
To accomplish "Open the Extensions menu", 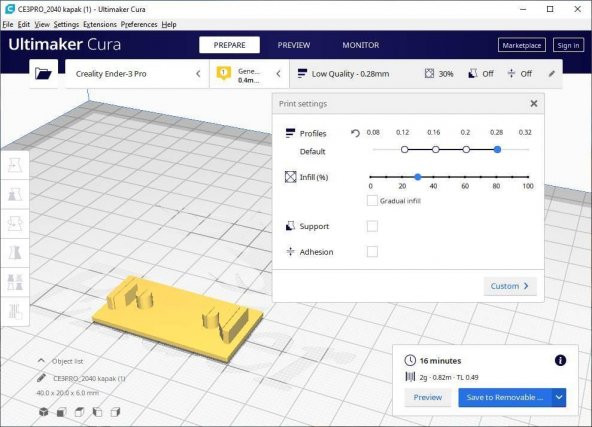I will 100,24.
